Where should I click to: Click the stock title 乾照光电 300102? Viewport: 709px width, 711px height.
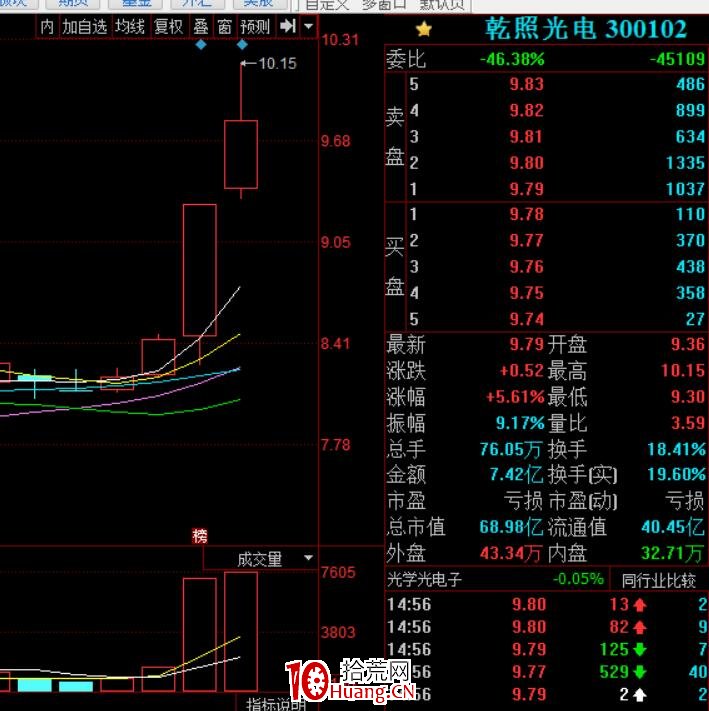[586, 29]
